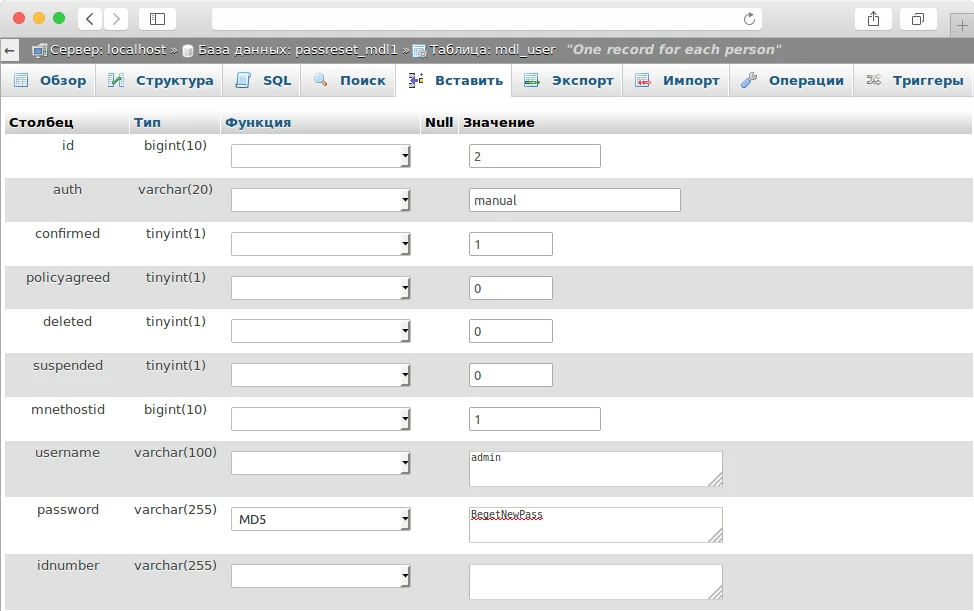Open a new tab with the plus button
The image size is (974, 611).
pos(962,26)
